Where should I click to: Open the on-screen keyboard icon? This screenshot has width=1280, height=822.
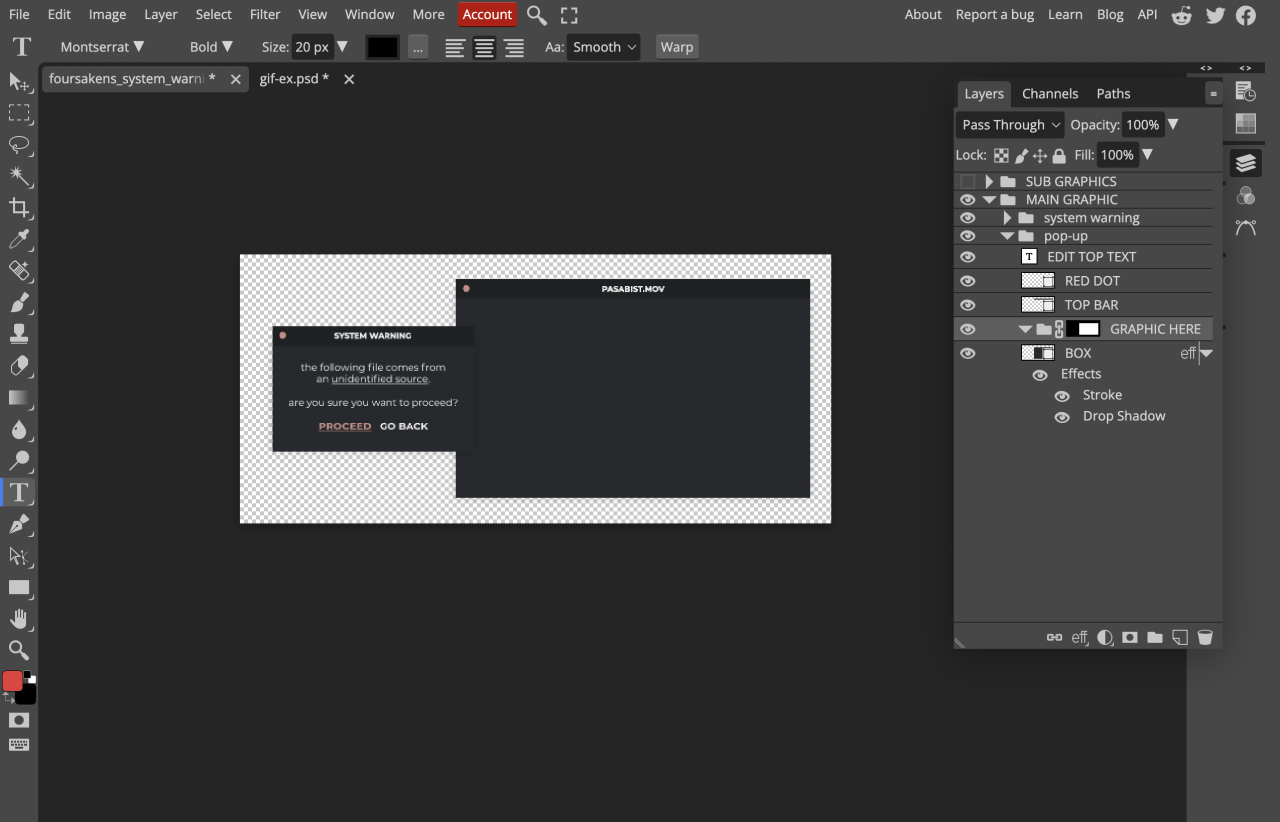tap(19, 745)
